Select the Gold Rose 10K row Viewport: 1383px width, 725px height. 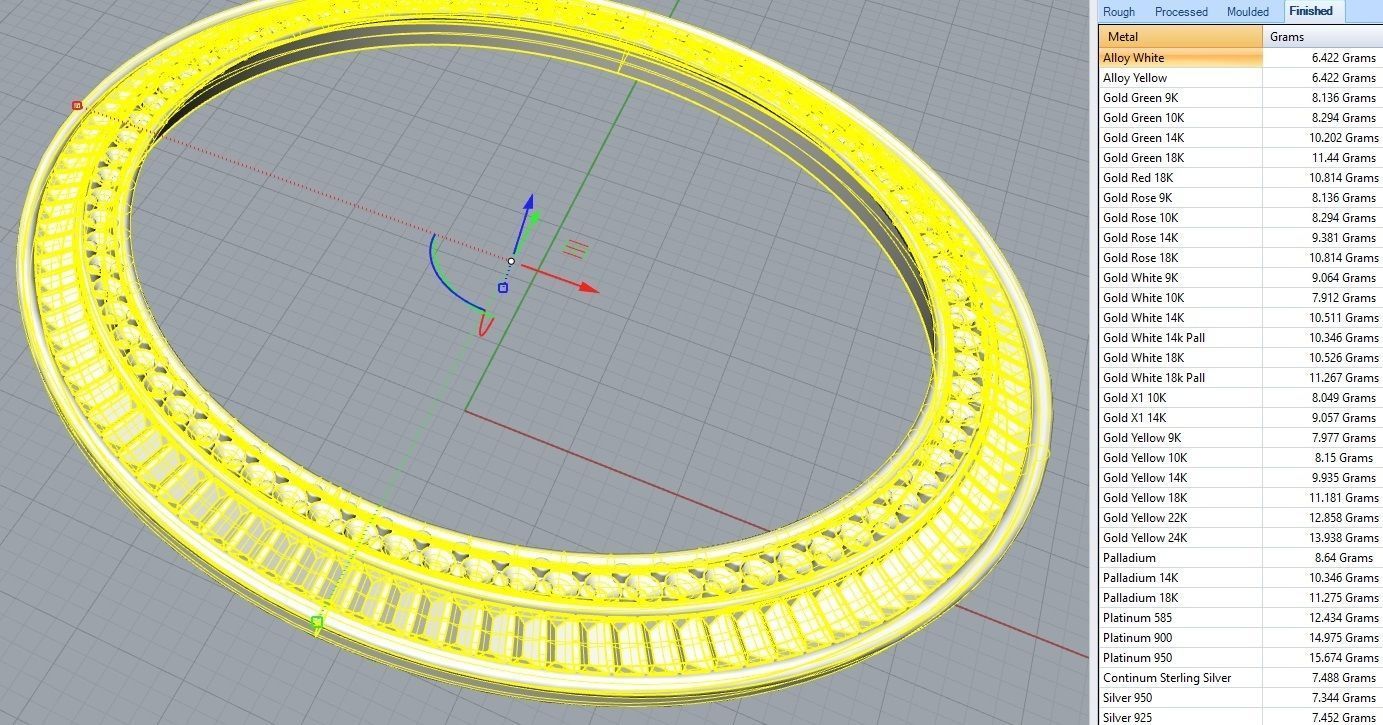click(x=1240, y=218)
